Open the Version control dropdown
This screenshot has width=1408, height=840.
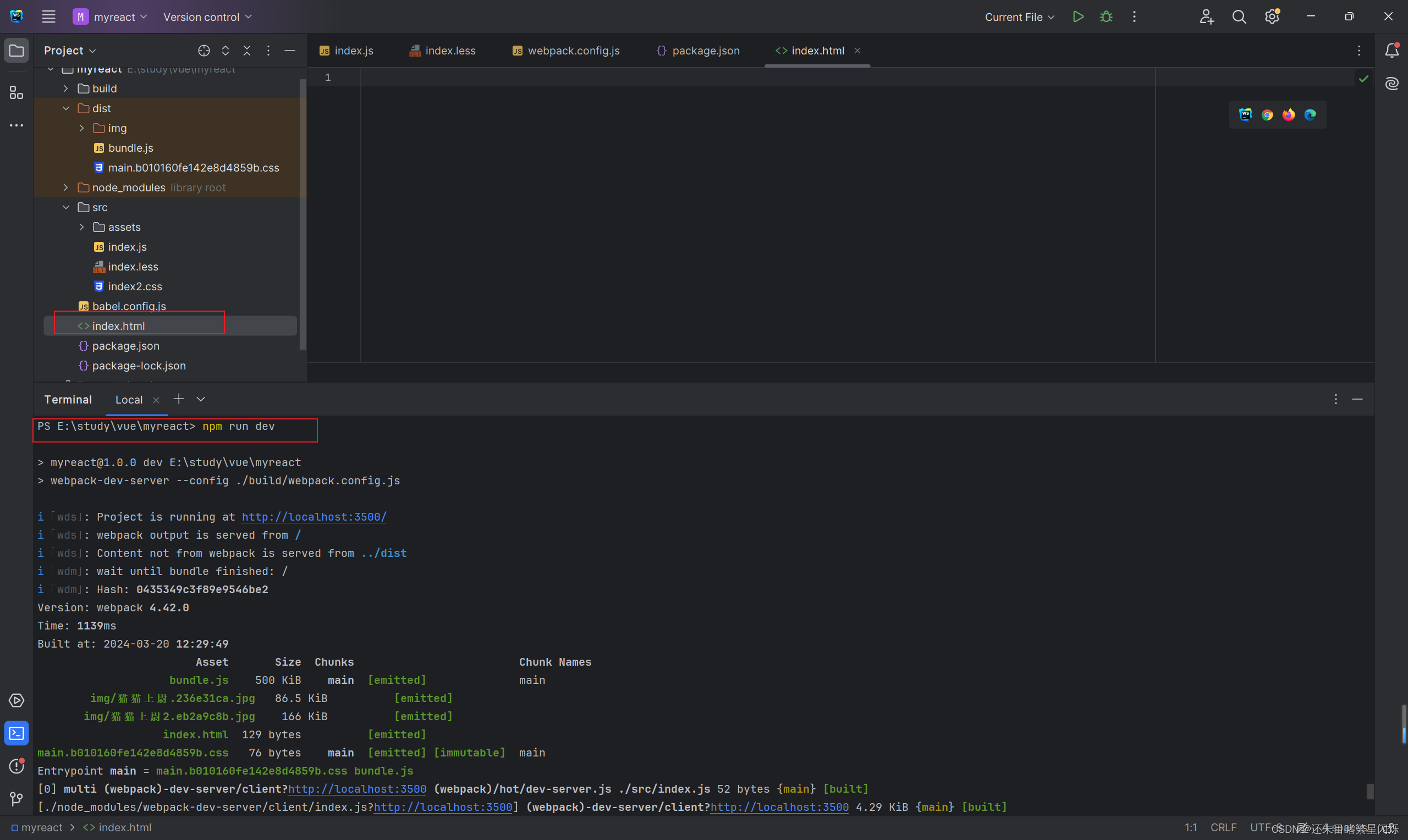[207, 17]
